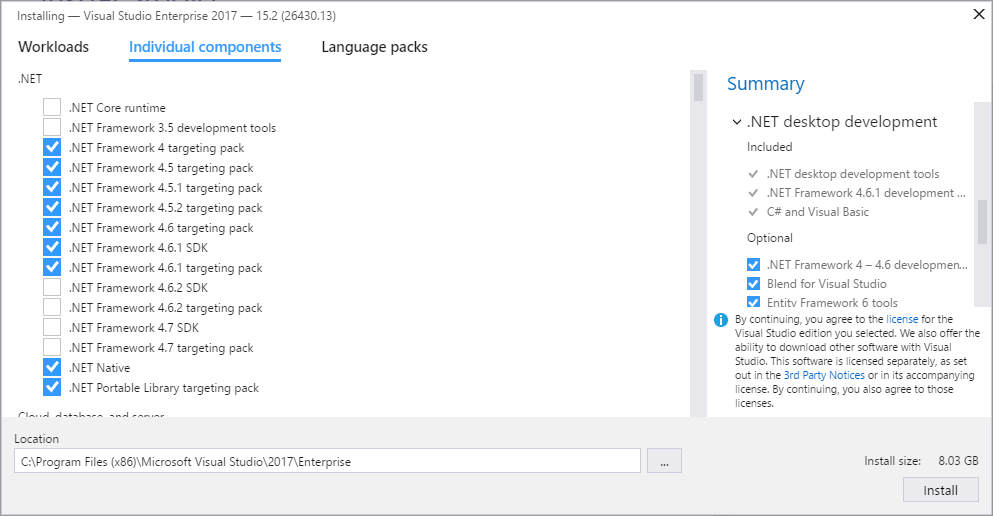Click the Summary panel scrollbar thumb

coord(982,222)
